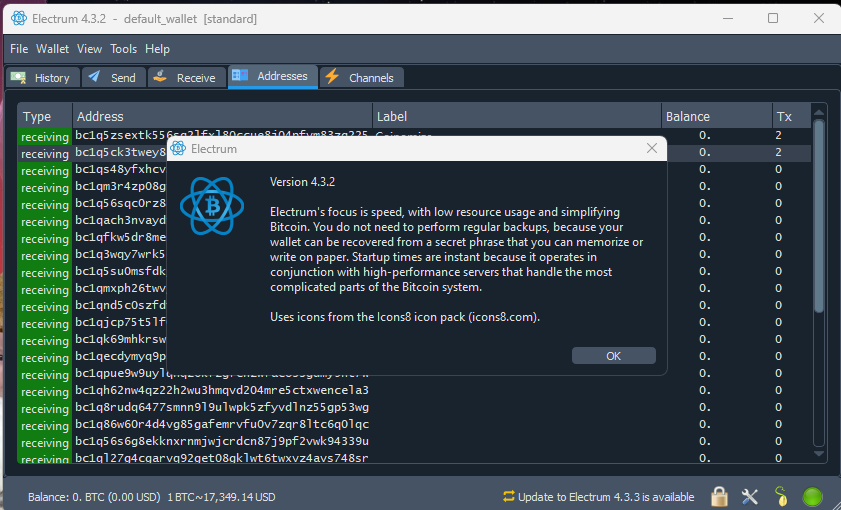
Task: Click the update arrows icon in status bar
Action: [508, 497]
